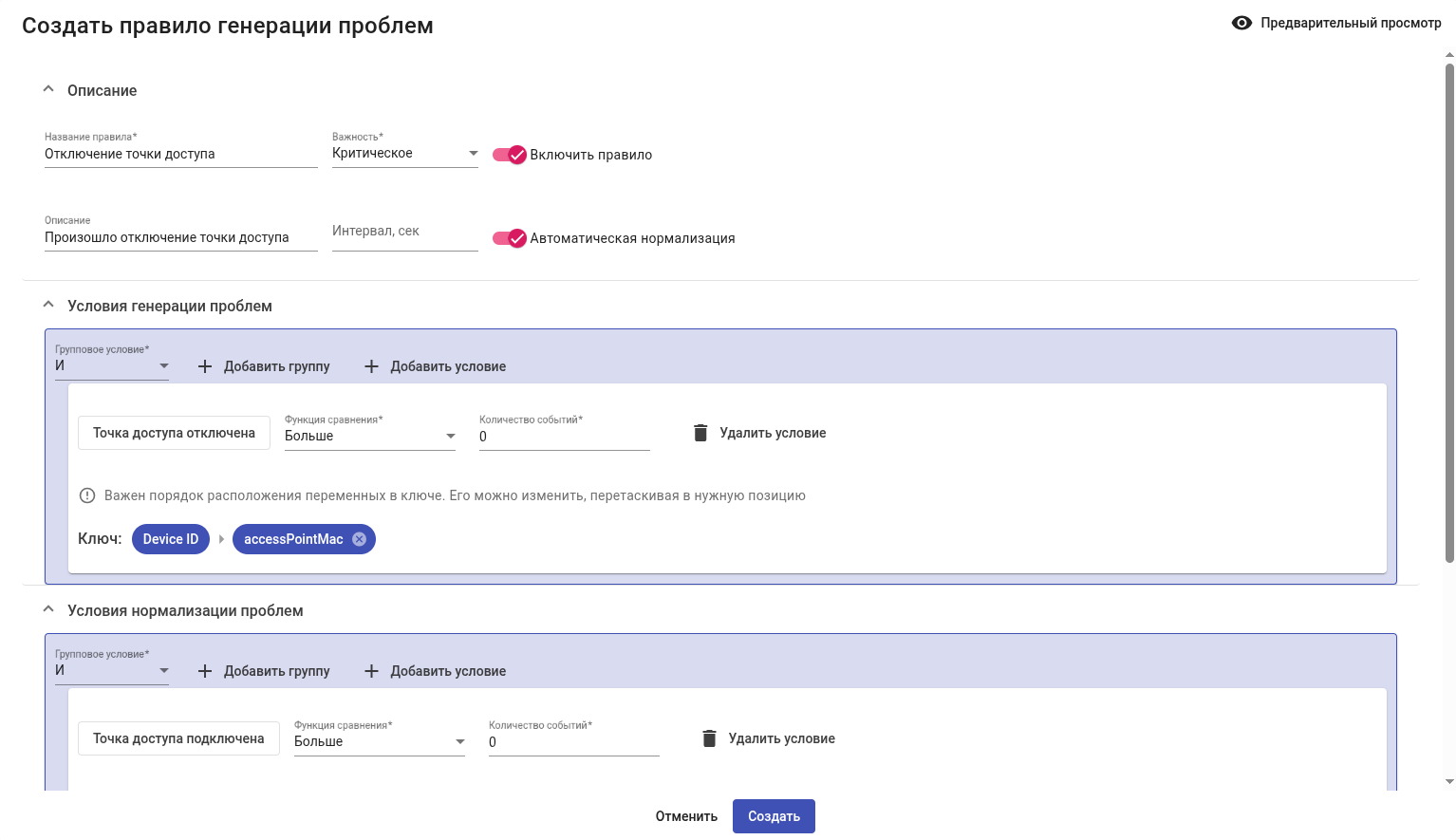Click trash icon in generation condition
1456x840 pixels.
pyautogui.click(x=700, y=433)
